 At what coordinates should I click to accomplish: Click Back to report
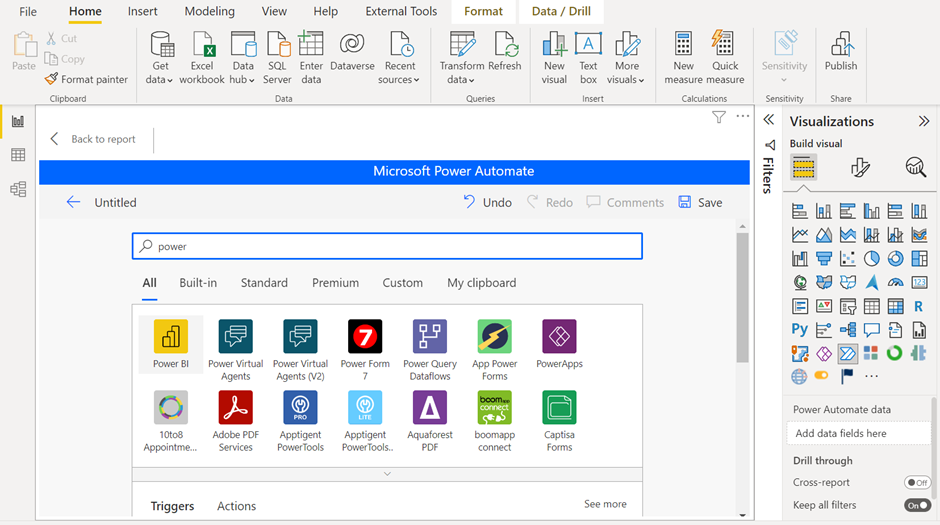[x=93, y=139]
